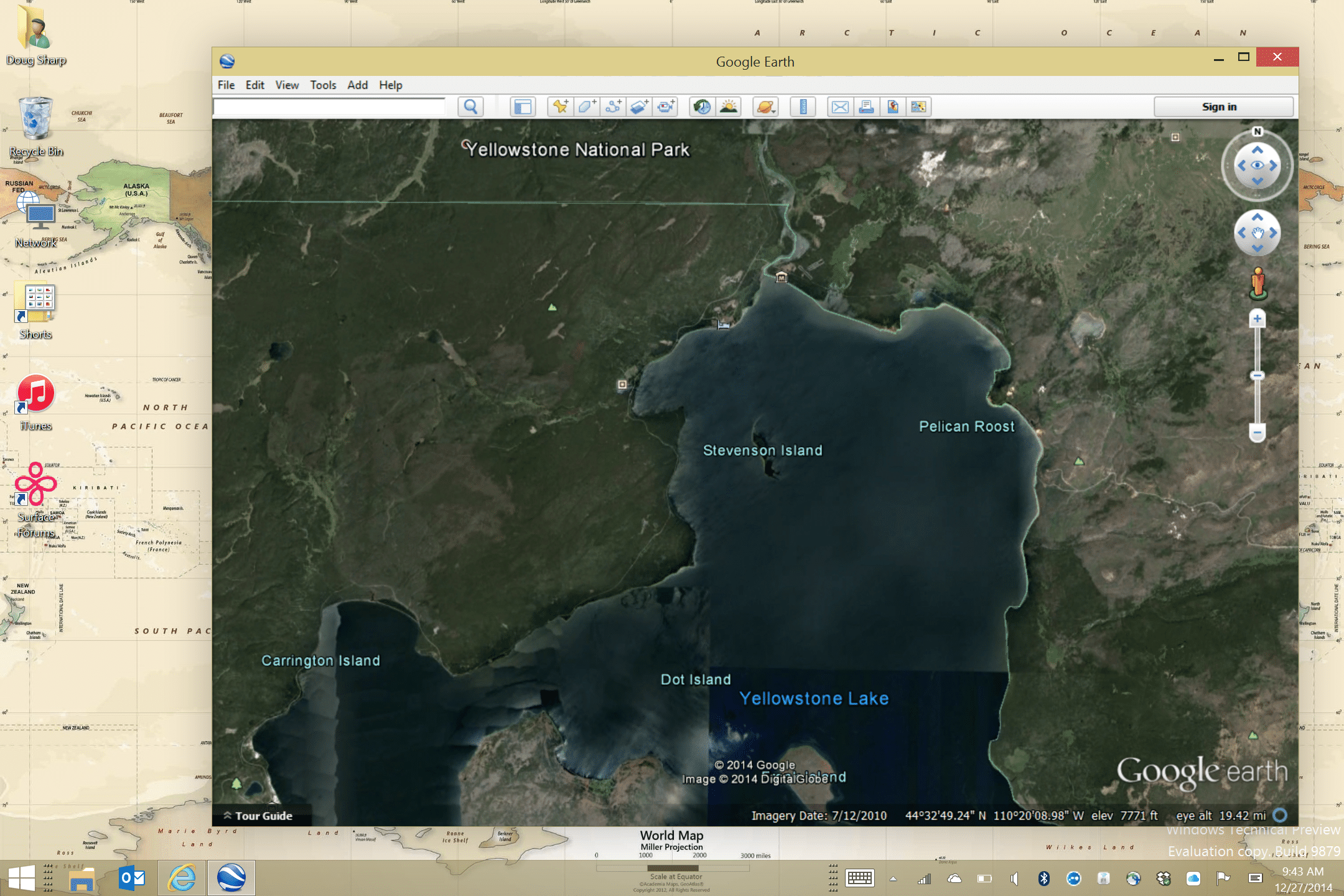Click the Carrington Island label
Screen dimensions: 1344x896
320,661
